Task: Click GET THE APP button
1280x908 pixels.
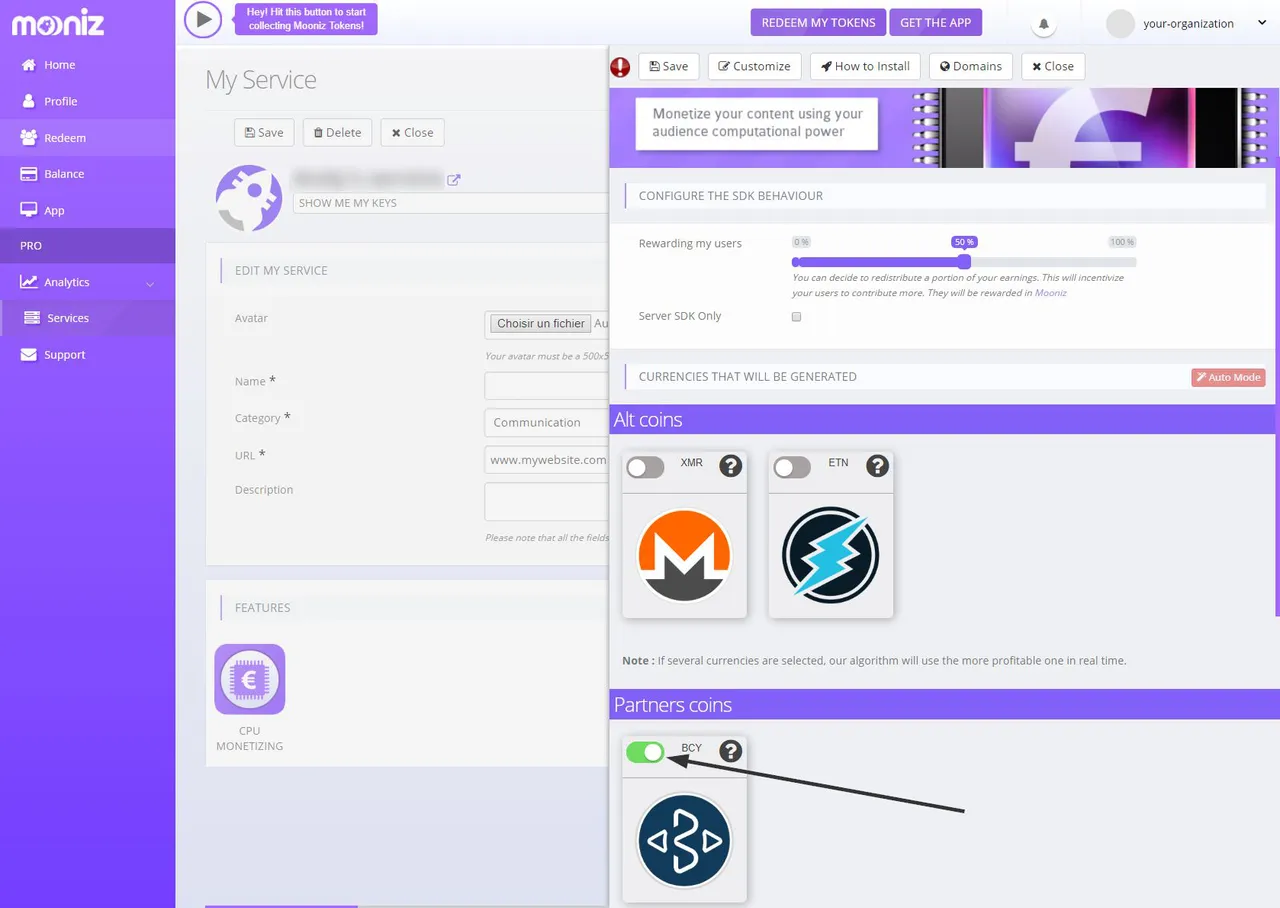Action: 936,22
